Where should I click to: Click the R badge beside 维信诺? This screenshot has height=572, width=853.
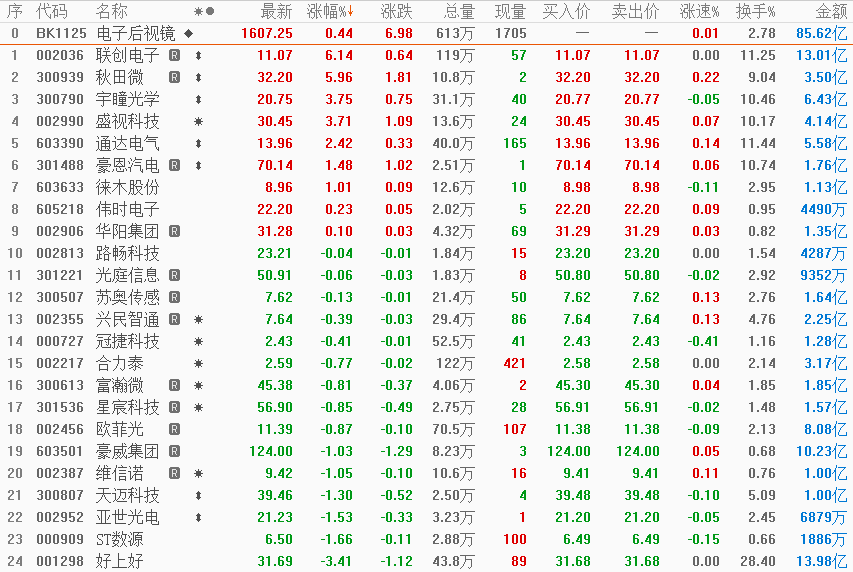(174, 473)
